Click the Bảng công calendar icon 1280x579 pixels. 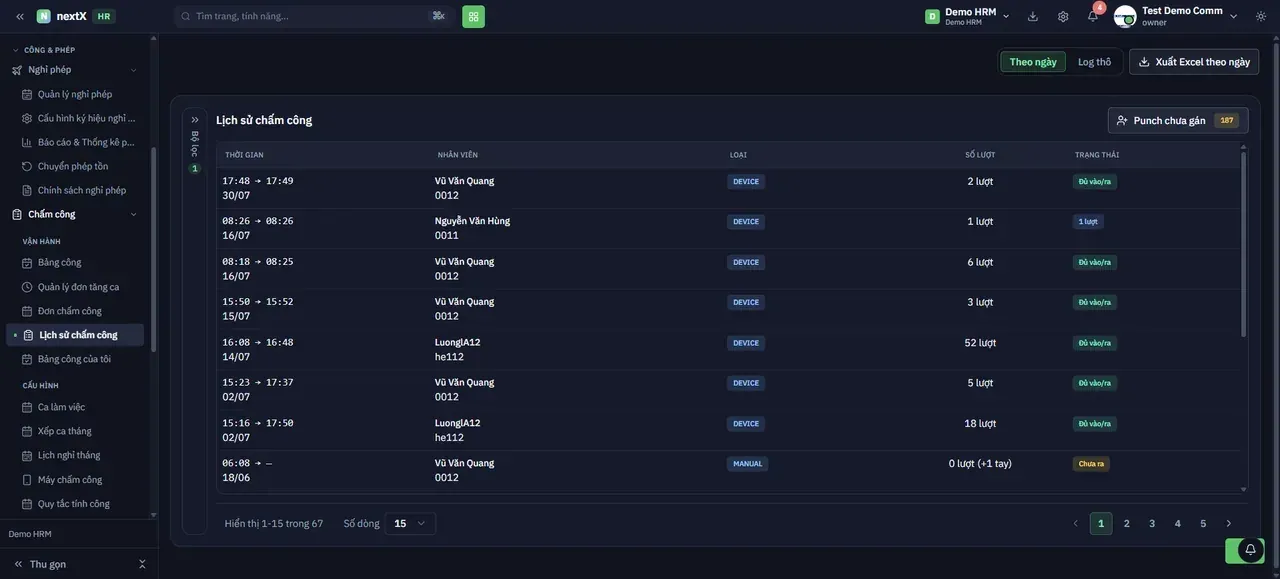[27, 262]
